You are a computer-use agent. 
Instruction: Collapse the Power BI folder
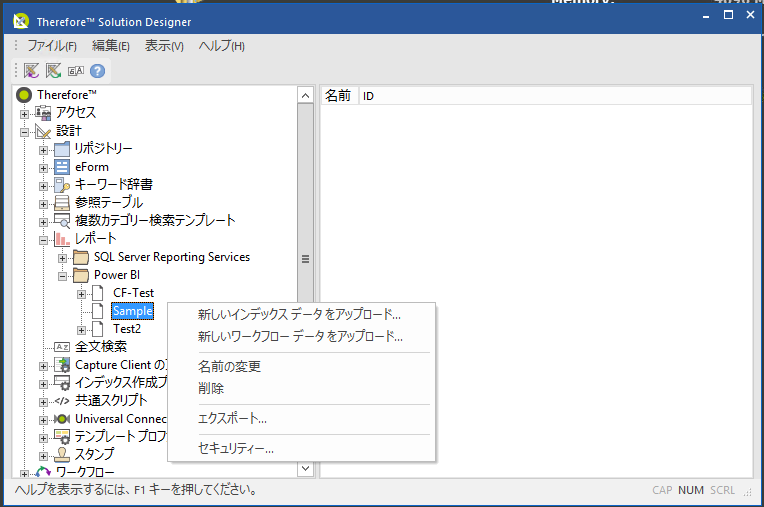(x=62, y=276)
